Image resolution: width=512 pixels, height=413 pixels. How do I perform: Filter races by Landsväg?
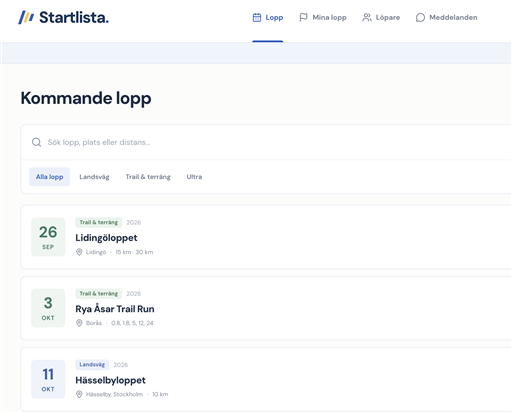pyautogui.click(x=94, y=177)
